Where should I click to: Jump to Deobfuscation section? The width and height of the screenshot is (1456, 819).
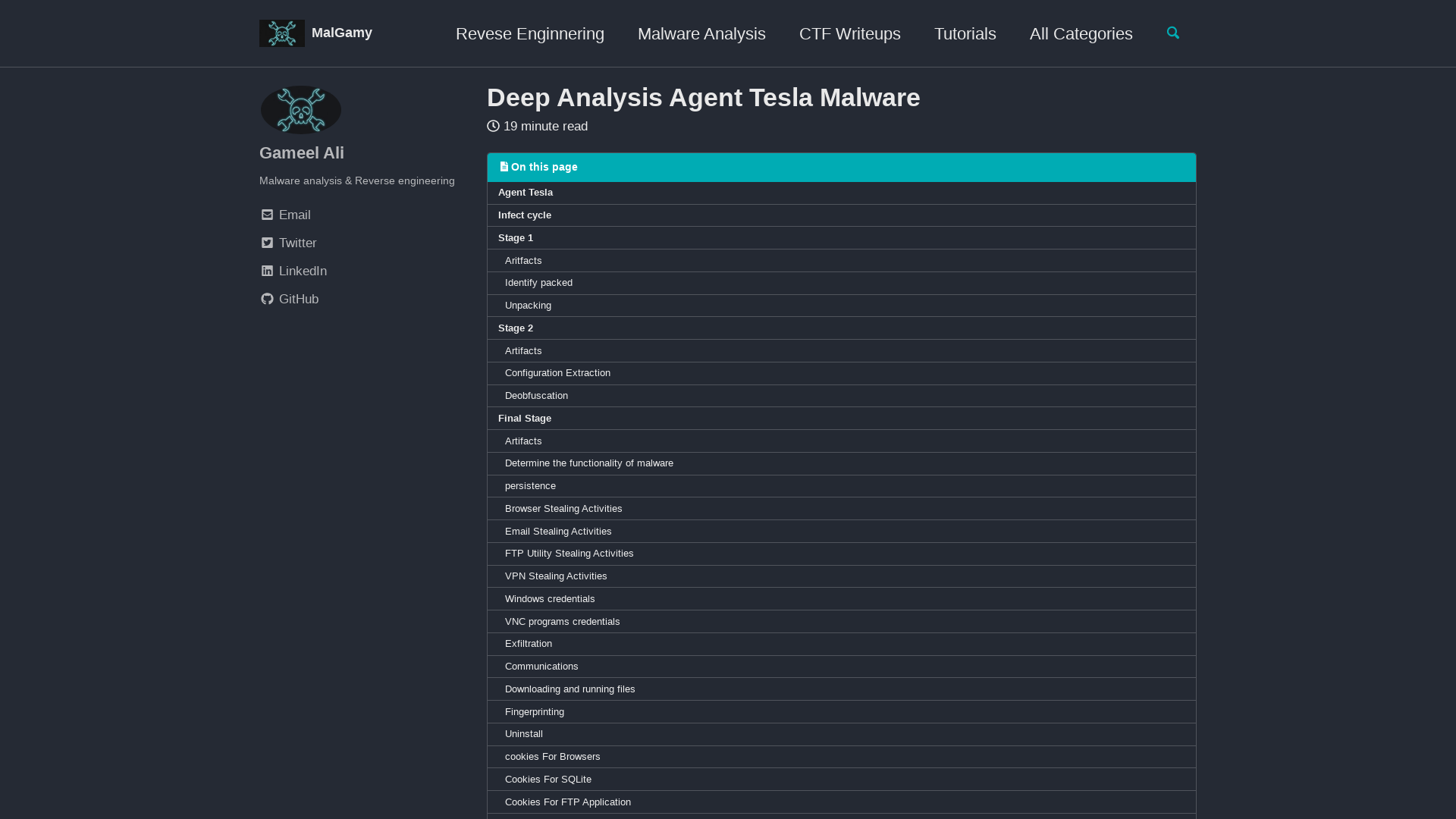pyautogui.click(x=842, y=396)
